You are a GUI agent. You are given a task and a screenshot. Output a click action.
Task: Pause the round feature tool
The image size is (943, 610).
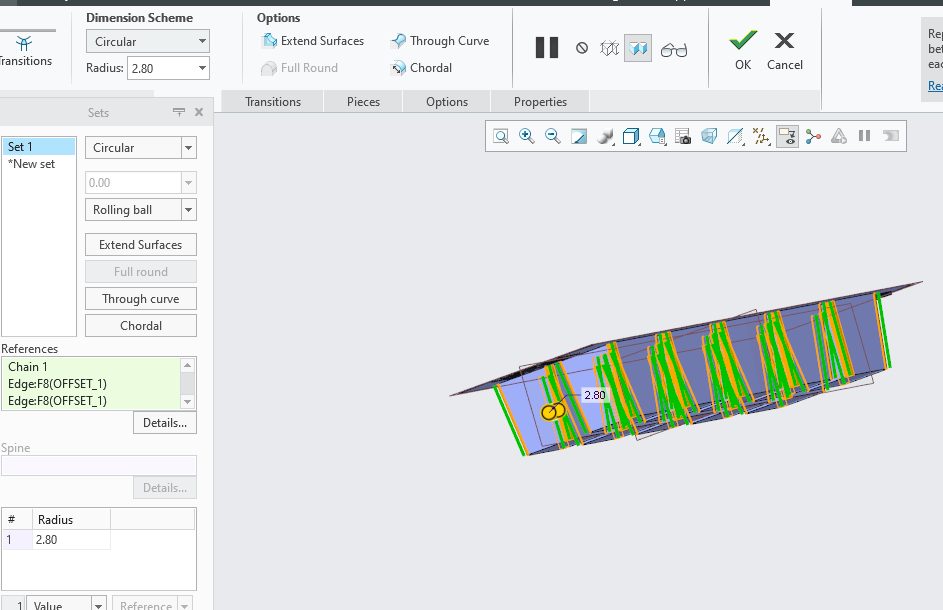tap(547, 48)
